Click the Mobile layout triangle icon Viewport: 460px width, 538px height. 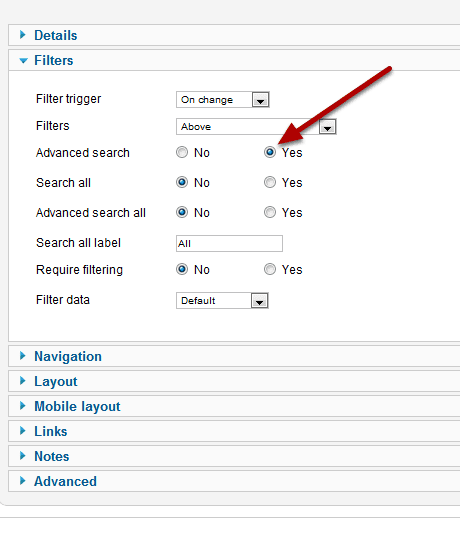[23, 406]
